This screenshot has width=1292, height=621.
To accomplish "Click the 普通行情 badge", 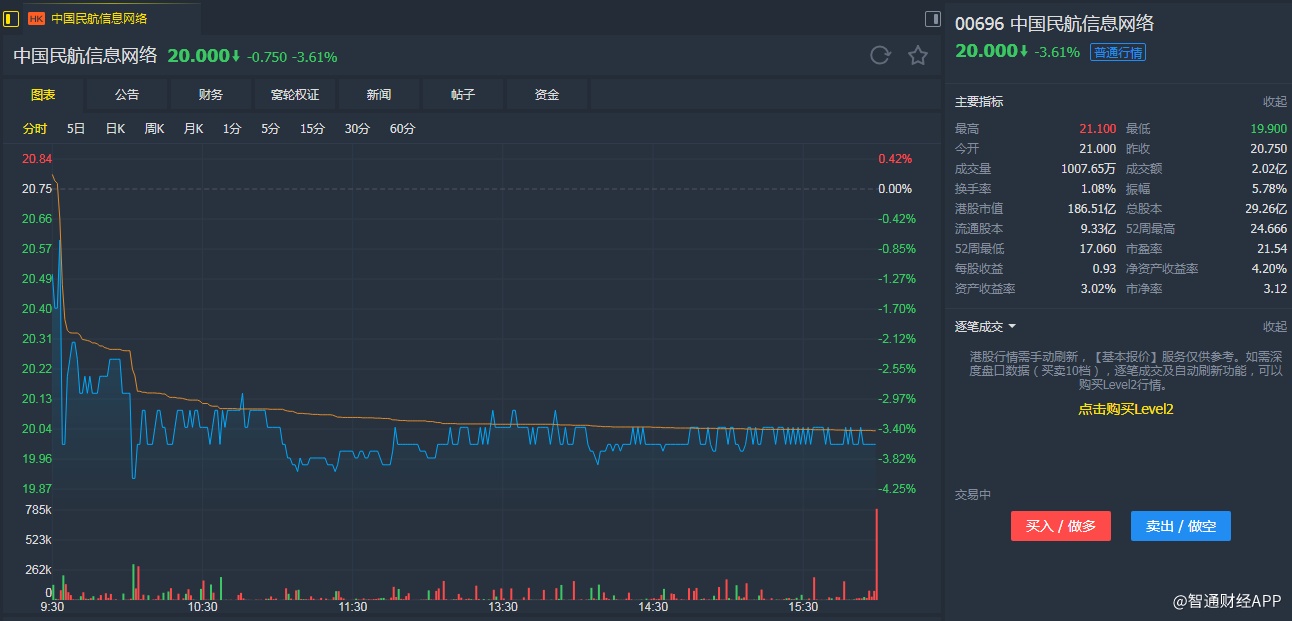I will click(1118, 52).
